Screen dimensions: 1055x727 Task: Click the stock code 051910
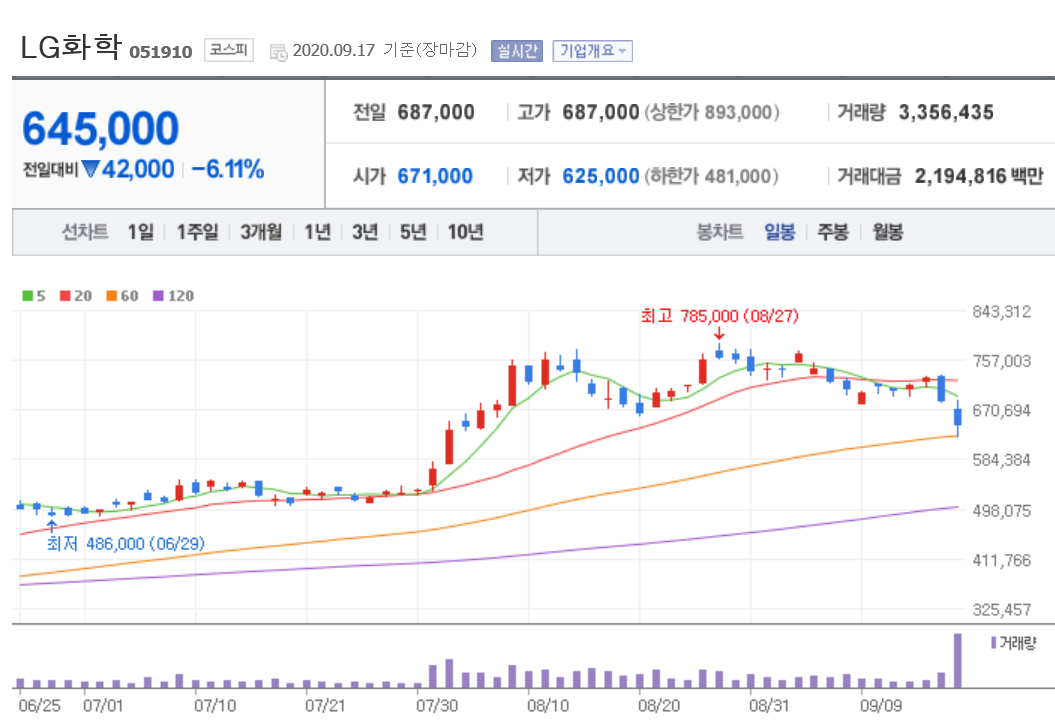pos(161,52)
